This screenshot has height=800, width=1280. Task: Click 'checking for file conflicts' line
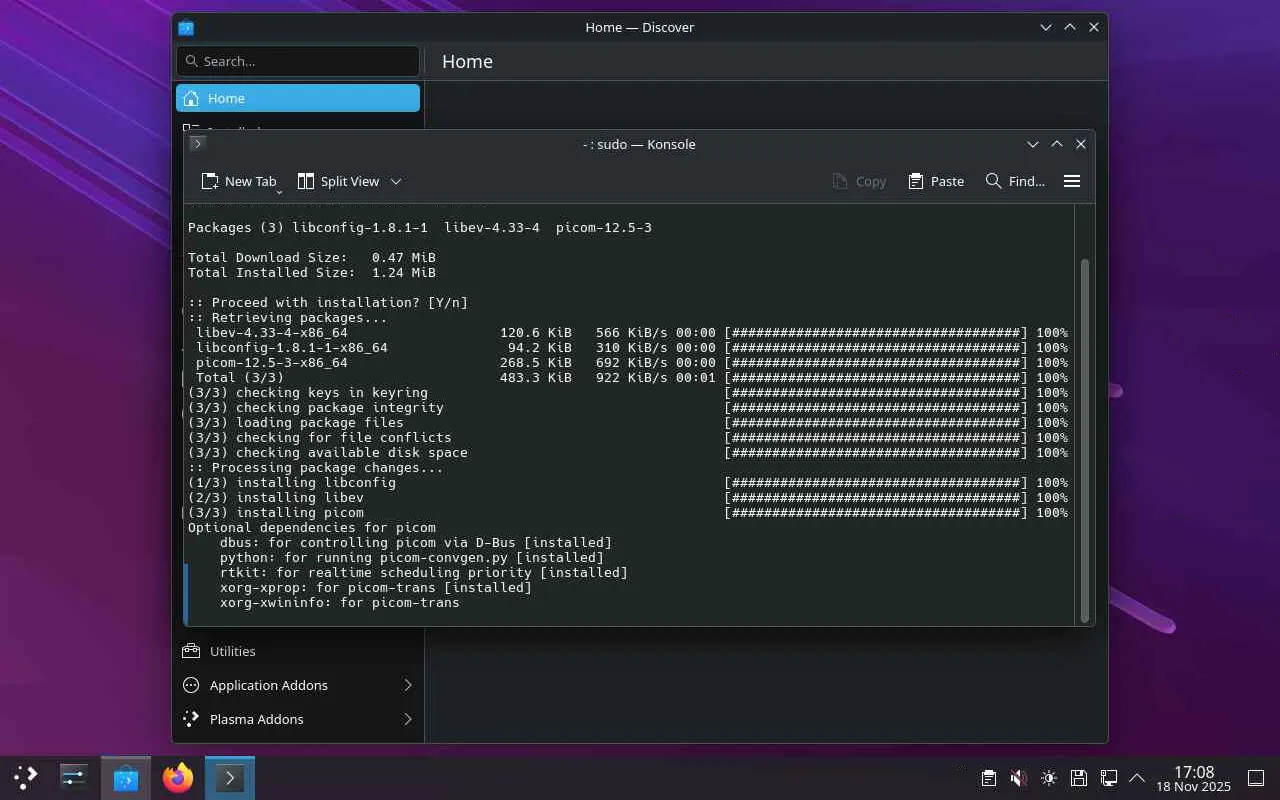(x=628, y=438)
